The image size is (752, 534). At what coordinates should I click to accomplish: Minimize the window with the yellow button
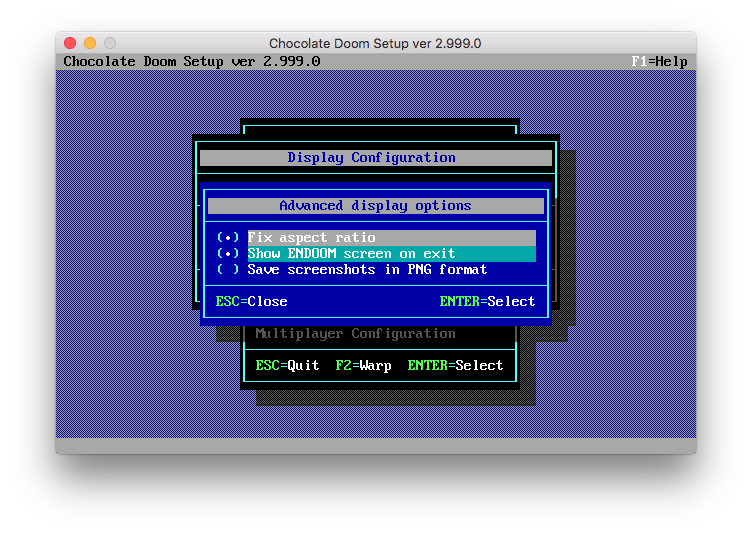[90, 43]
